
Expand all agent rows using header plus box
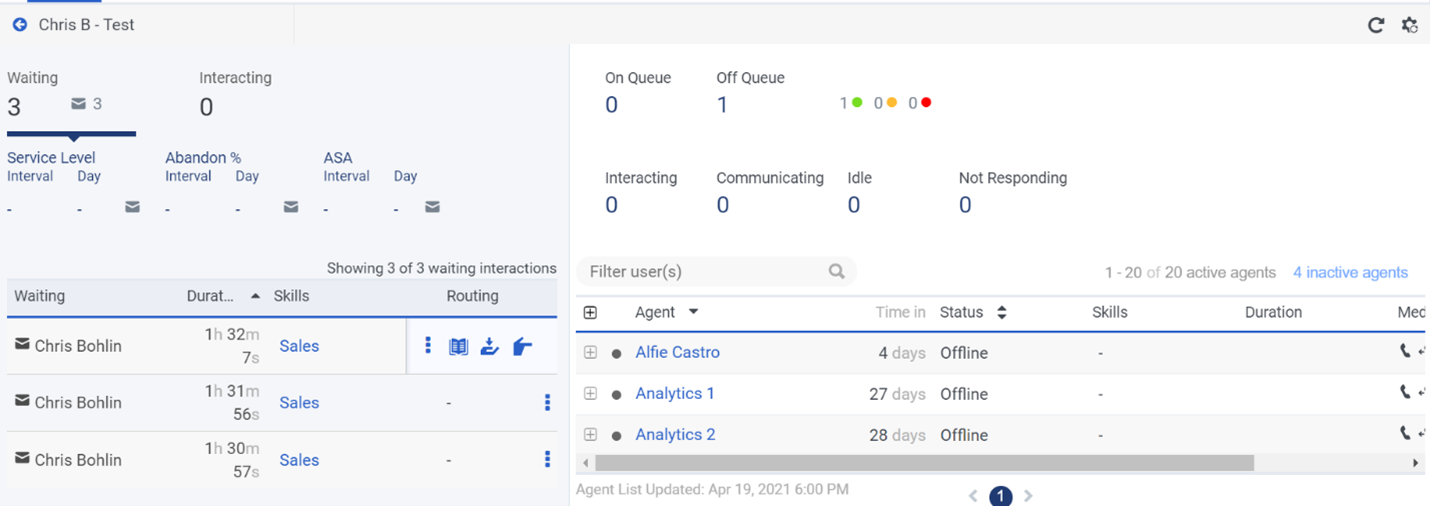coord(590,312)
